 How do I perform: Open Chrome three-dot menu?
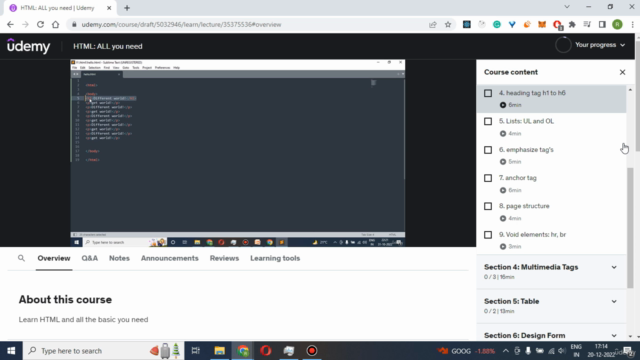632,24
